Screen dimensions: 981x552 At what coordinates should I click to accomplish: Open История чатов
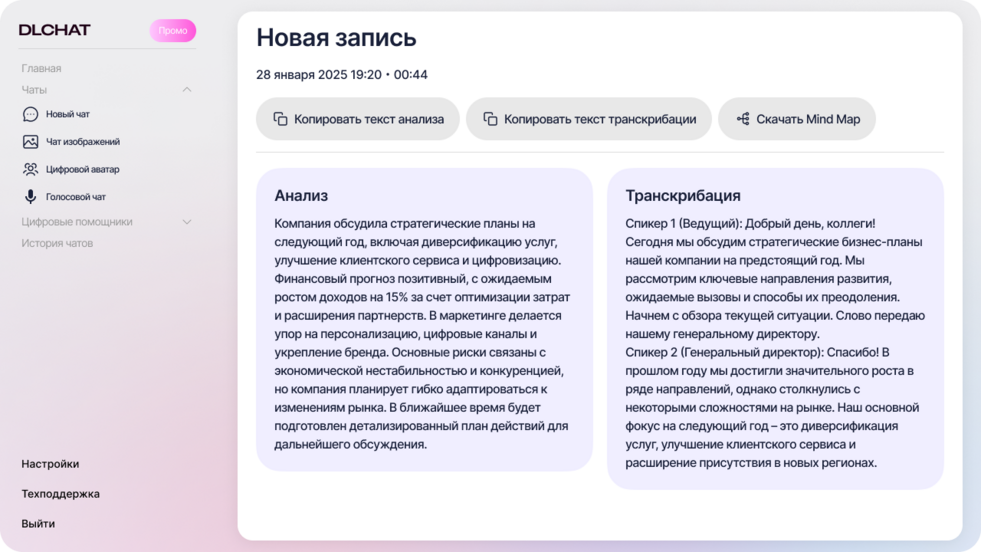coord(57,243)
